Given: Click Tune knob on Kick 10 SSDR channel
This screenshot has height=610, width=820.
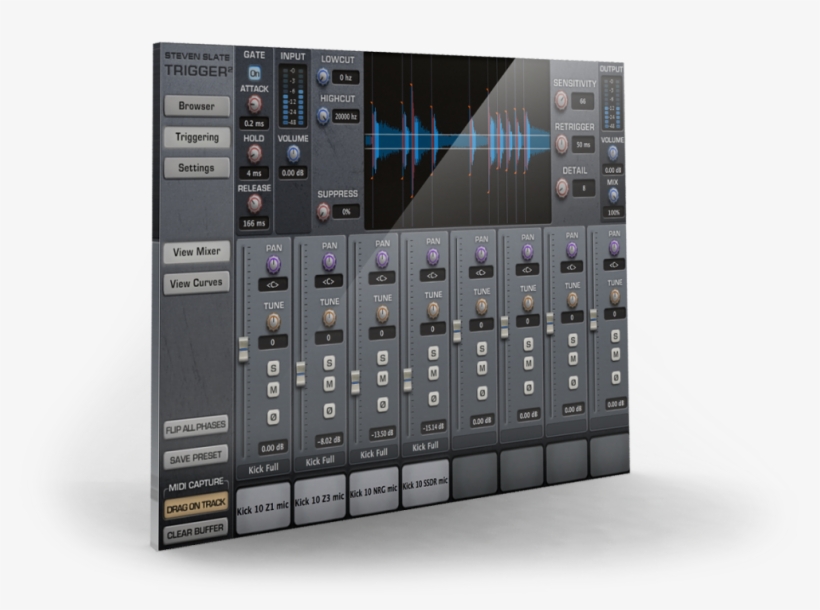Looking at the screenshot, I should pos(432,311).
